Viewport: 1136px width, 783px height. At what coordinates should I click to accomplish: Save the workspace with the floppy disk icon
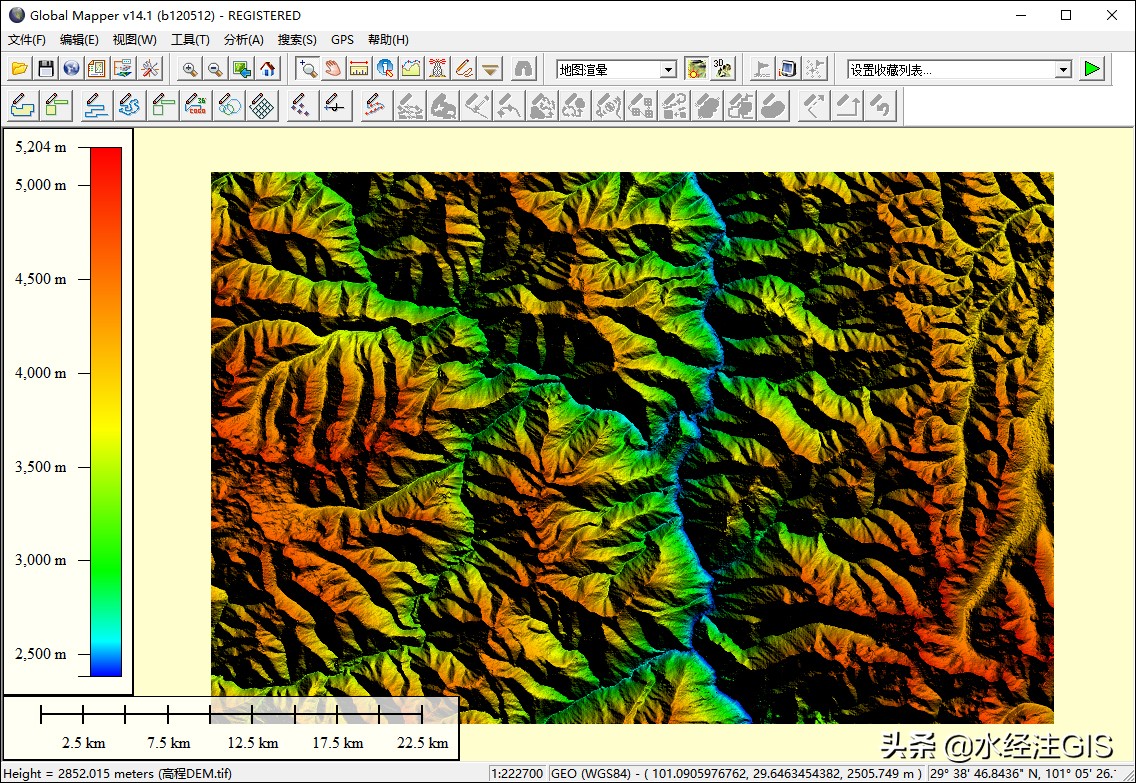point(46,69)
